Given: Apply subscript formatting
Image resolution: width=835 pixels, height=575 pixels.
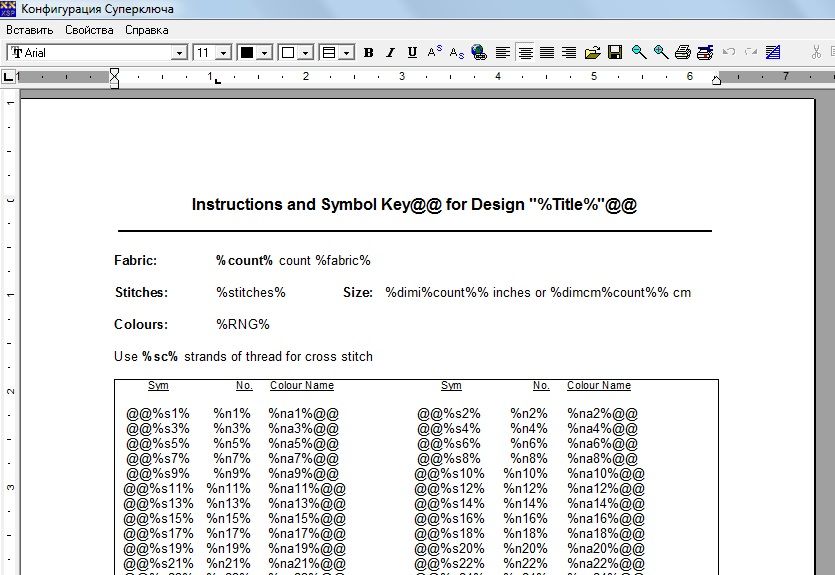Looking at the screenshot, I should [456, 52].
